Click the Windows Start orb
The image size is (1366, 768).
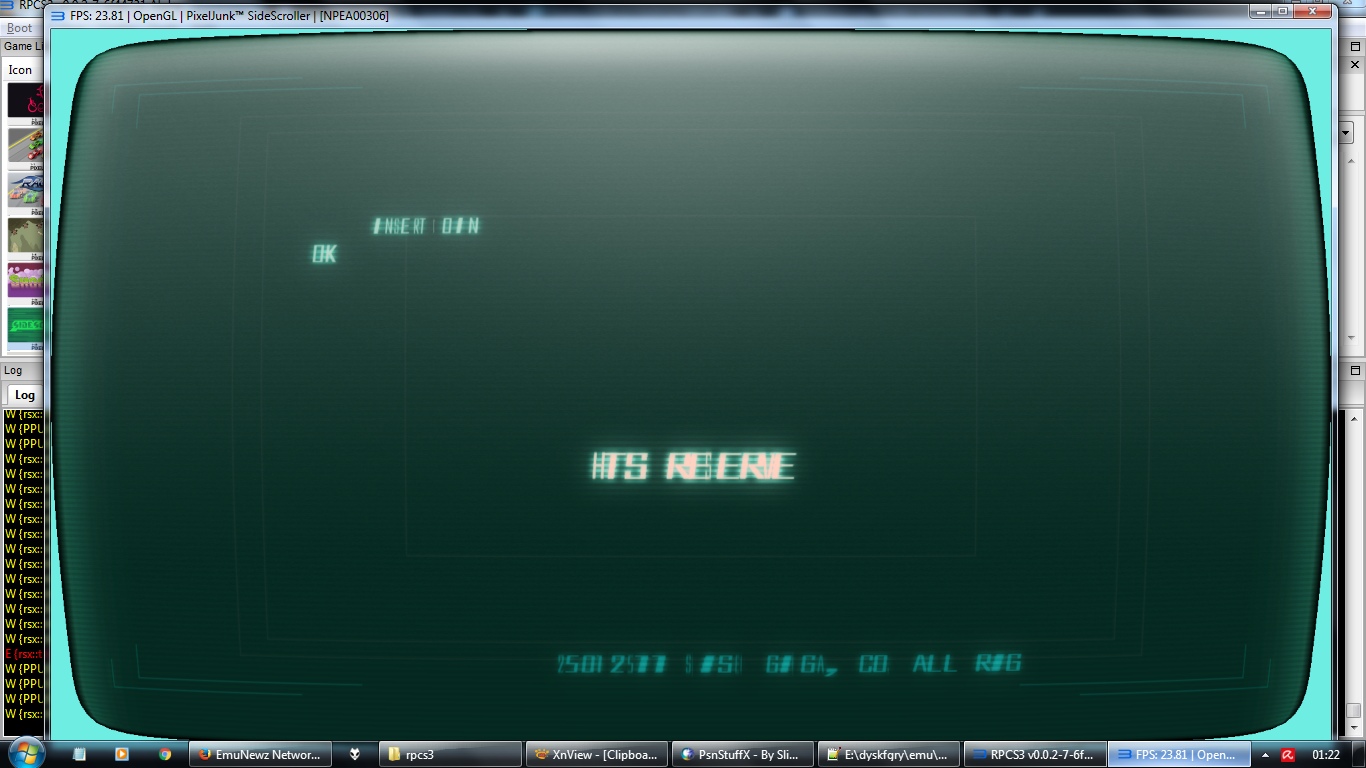click(x=24, y=752)
